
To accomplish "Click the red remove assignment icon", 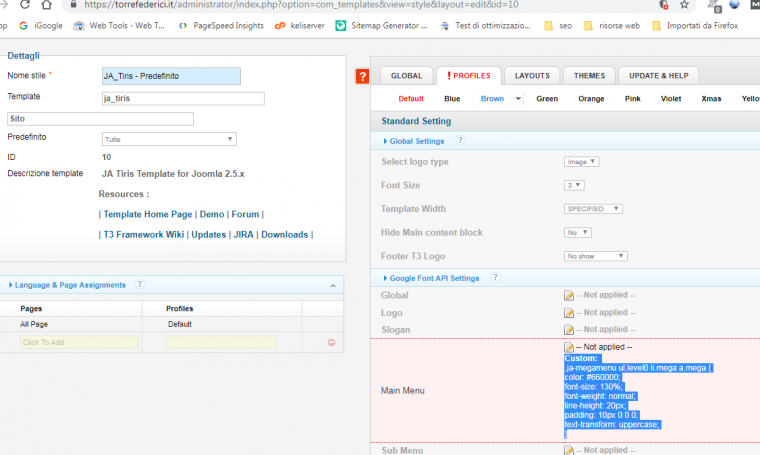I will (x=331, y=343).
